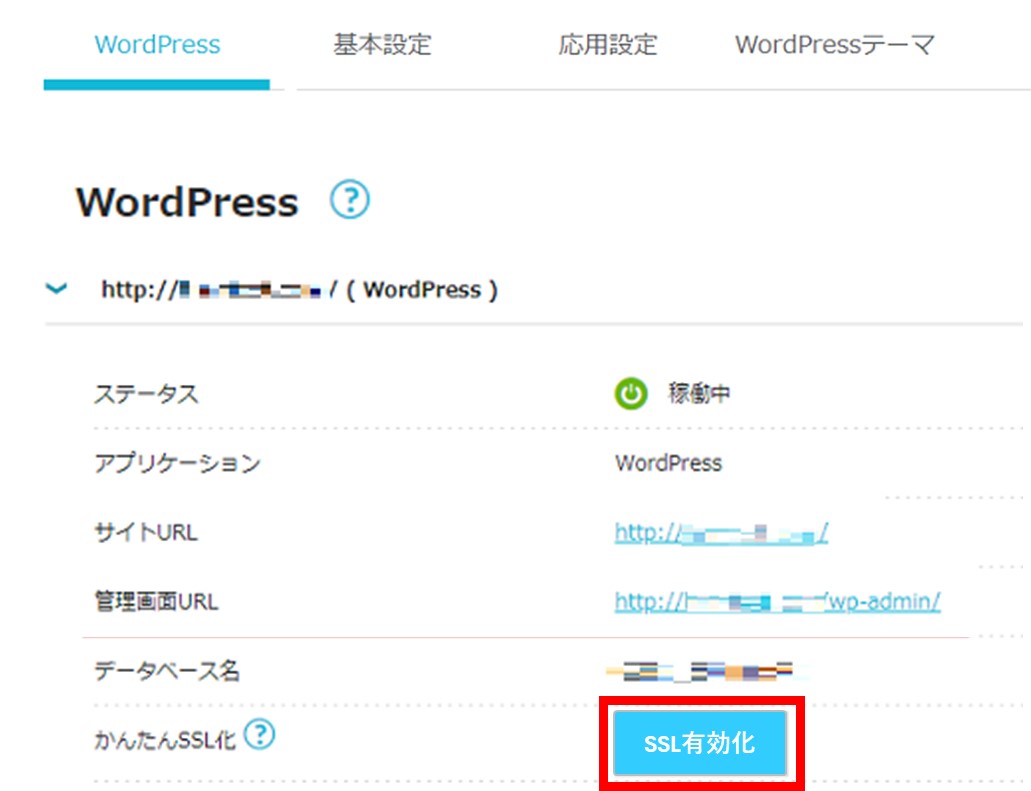The width and height of the screenshot is (1031, 791).
Task: Collapse the WordPress site entry chevron
Action: coord(57,288)
